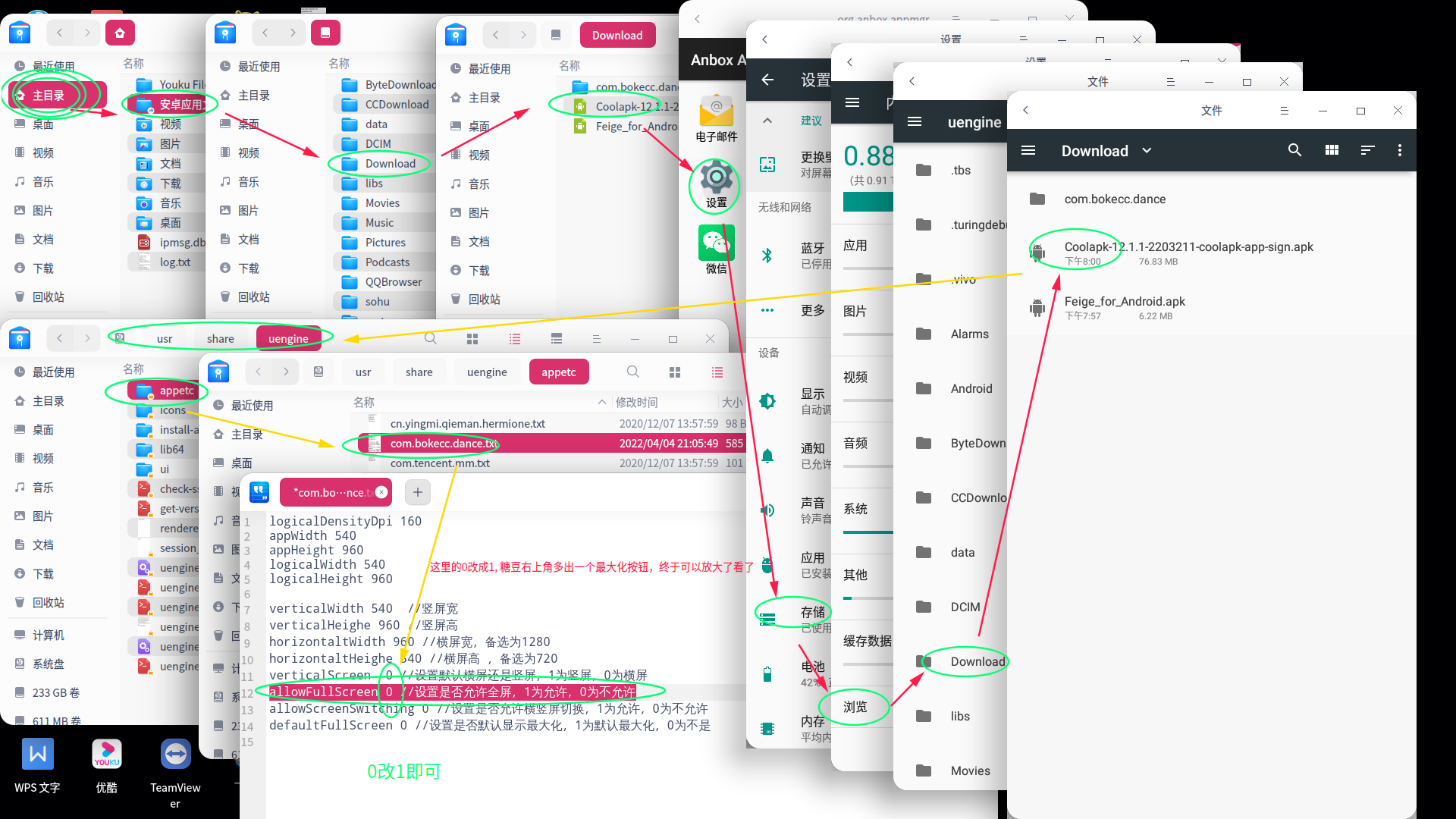Open search in the Android file manager
This screenshot has height=819, width=1456.
tap(1294, 150)
